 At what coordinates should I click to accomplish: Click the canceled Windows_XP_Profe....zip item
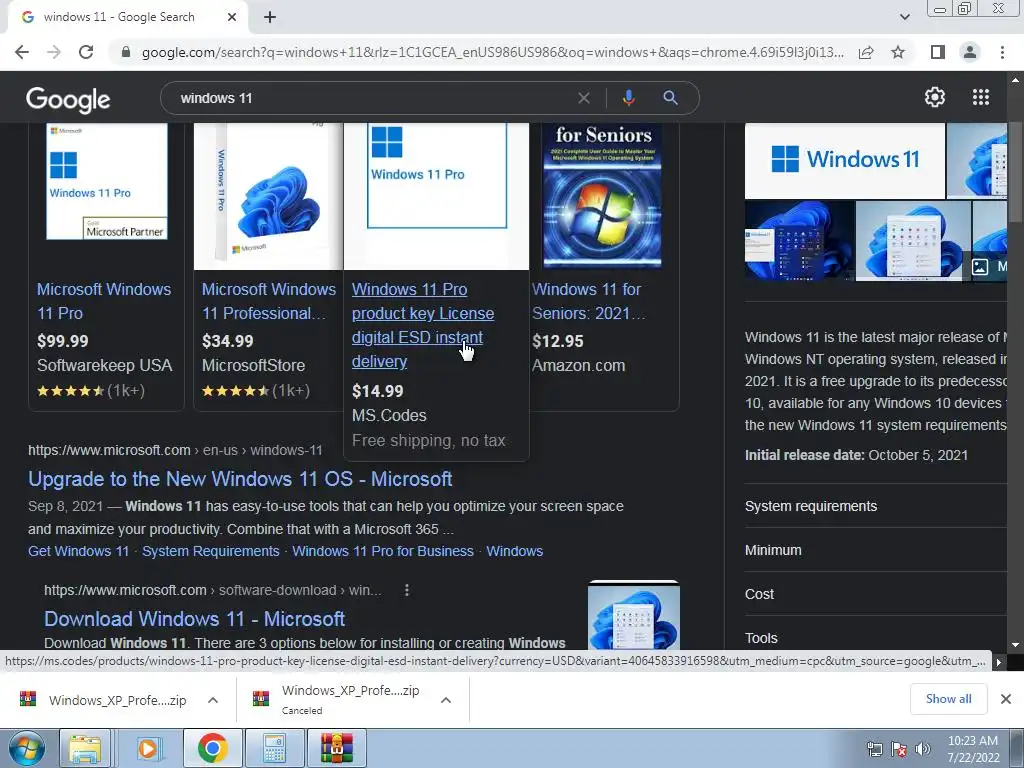(x=338, y=700)
